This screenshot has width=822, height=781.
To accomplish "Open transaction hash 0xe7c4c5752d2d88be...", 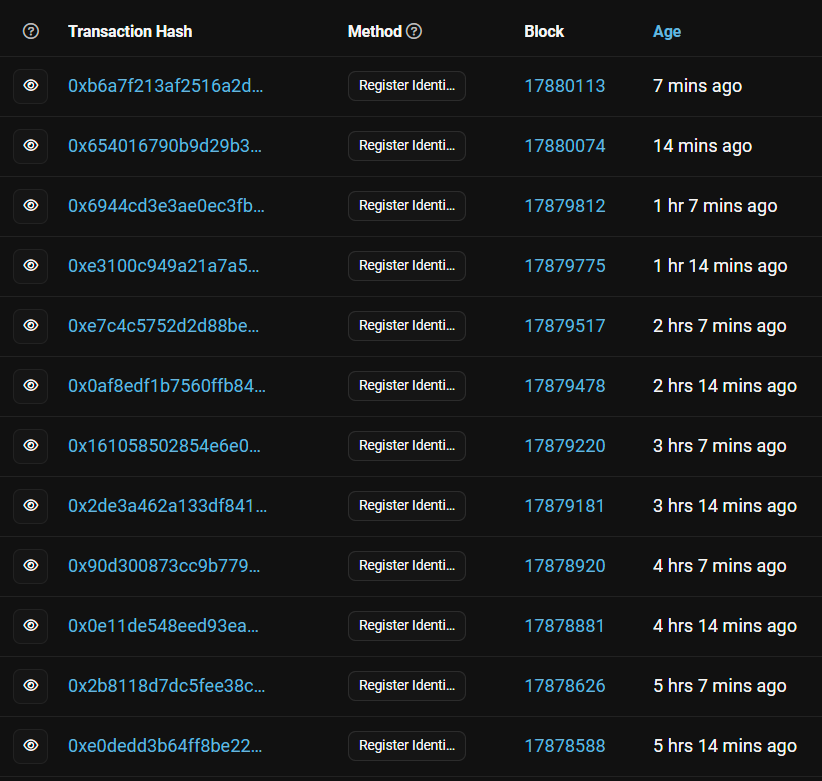I will pyautogui.click(x=164, y=326).
